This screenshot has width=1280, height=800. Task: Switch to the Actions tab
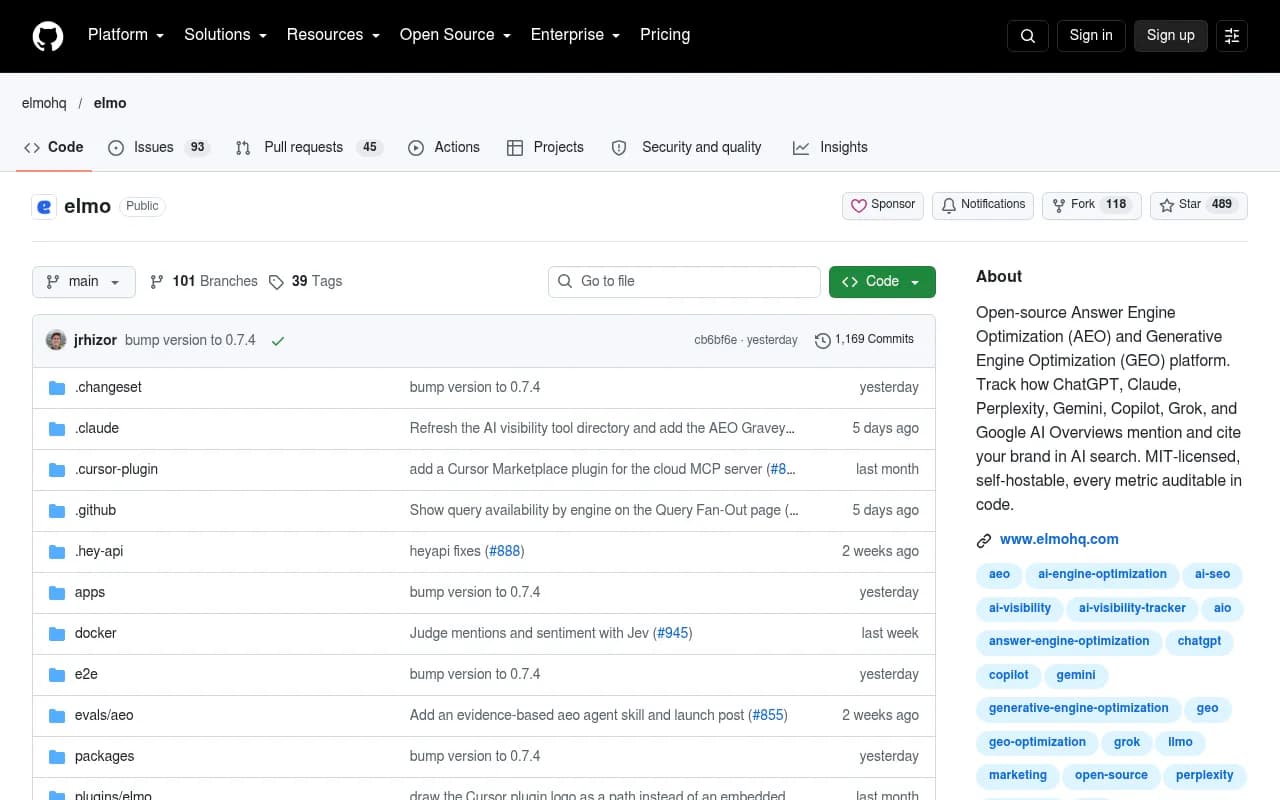tap(444, 147)
